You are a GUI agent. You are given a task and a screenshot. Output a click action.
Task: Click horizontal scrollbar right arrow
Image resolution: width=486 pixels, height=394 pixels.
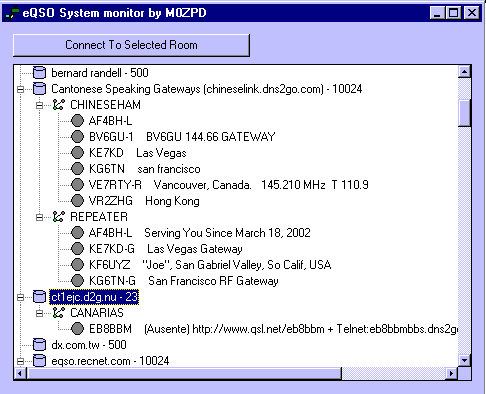(452, 373)
